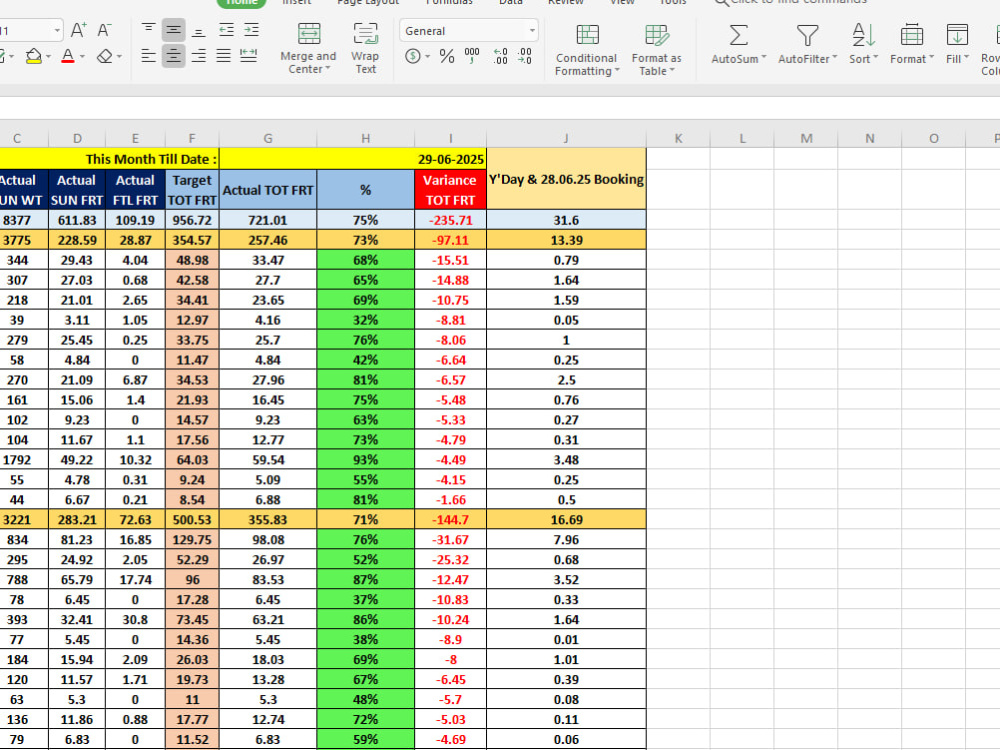The image size is (1000, 750).
Task: Select cell with value 956.72
Action: (x=192, y=220)
